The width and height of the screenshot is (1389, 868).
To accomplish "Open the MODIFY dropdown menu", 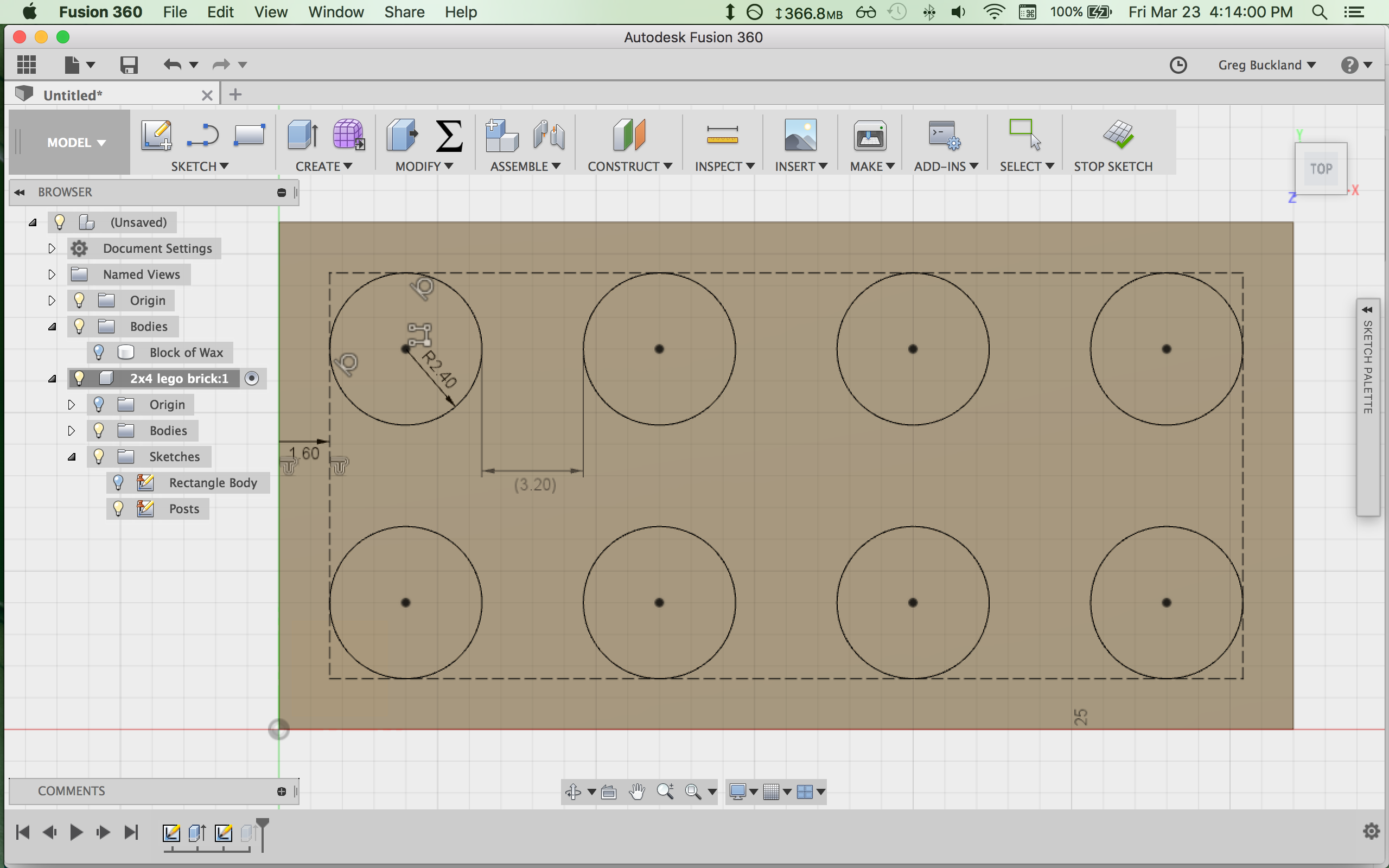I will [x=424, y=167].
